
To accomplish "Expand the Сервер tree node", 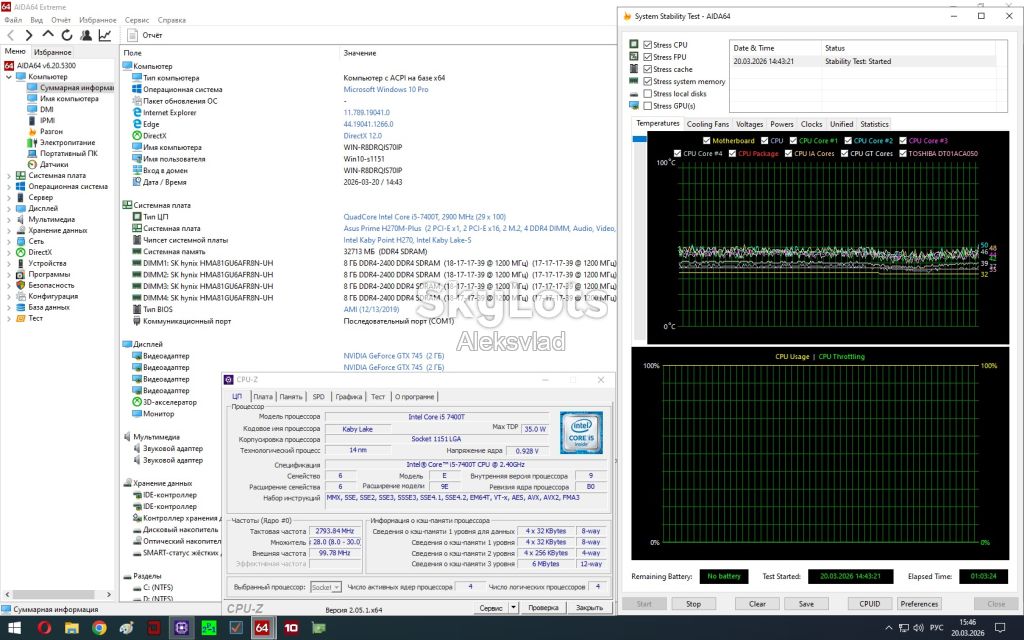I will click(8, 197).
